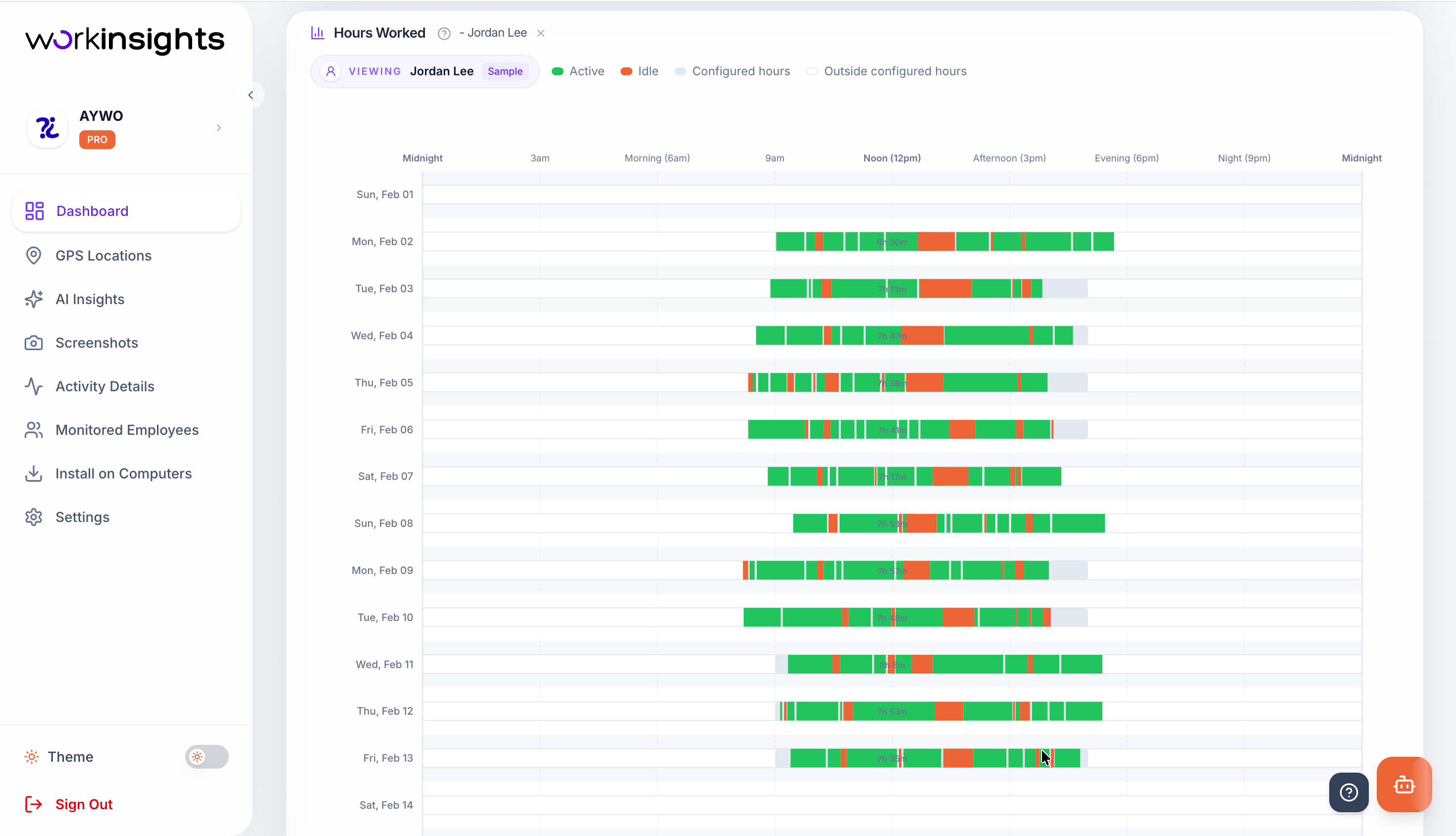Click the Hours Worked help question icon
This screenshot has width=1456, height=836.
click(x=444, y=33)
